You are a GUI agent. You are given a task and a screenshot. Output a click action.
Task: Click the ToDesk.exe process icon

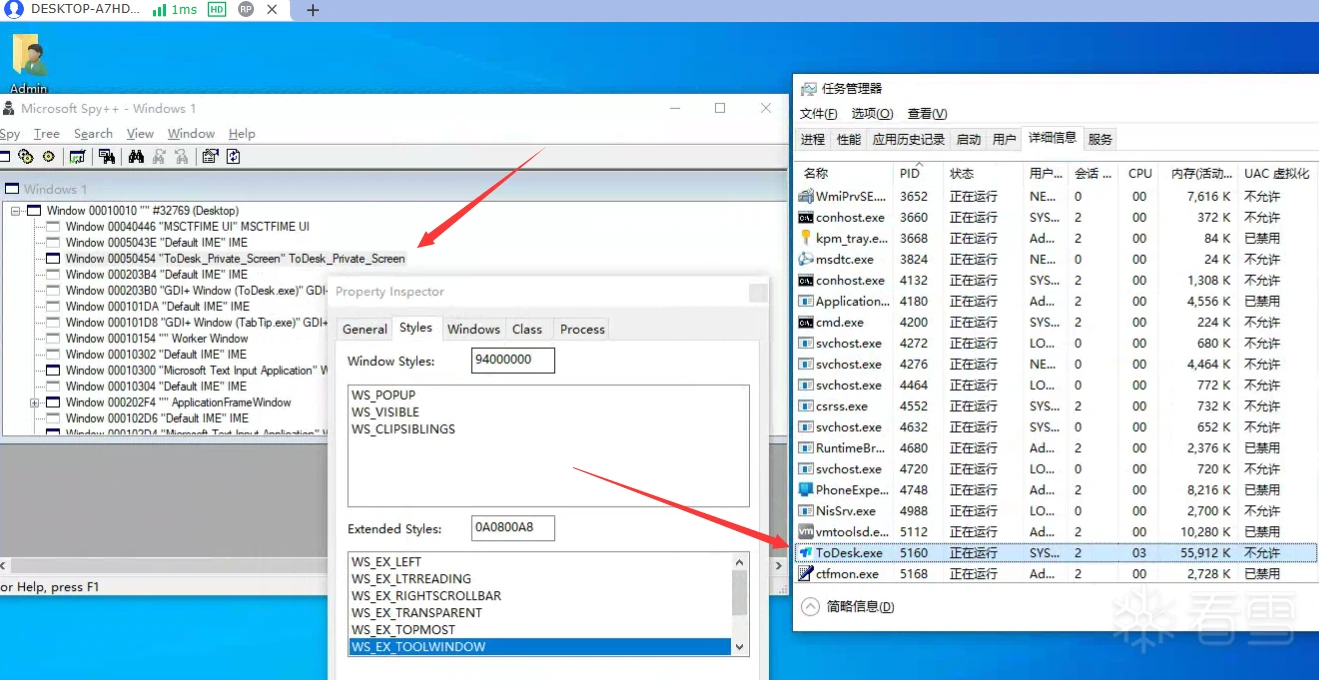coord(806,552)
